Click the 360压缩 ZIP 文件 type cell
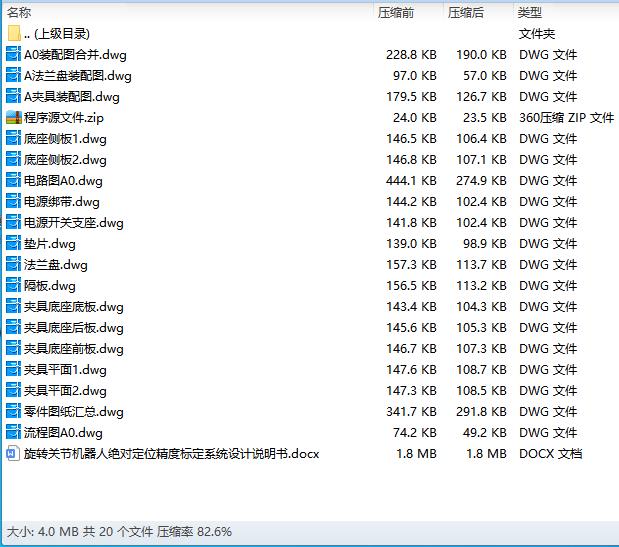The width and height of the screenshot is (619, 547). (566, 117)
